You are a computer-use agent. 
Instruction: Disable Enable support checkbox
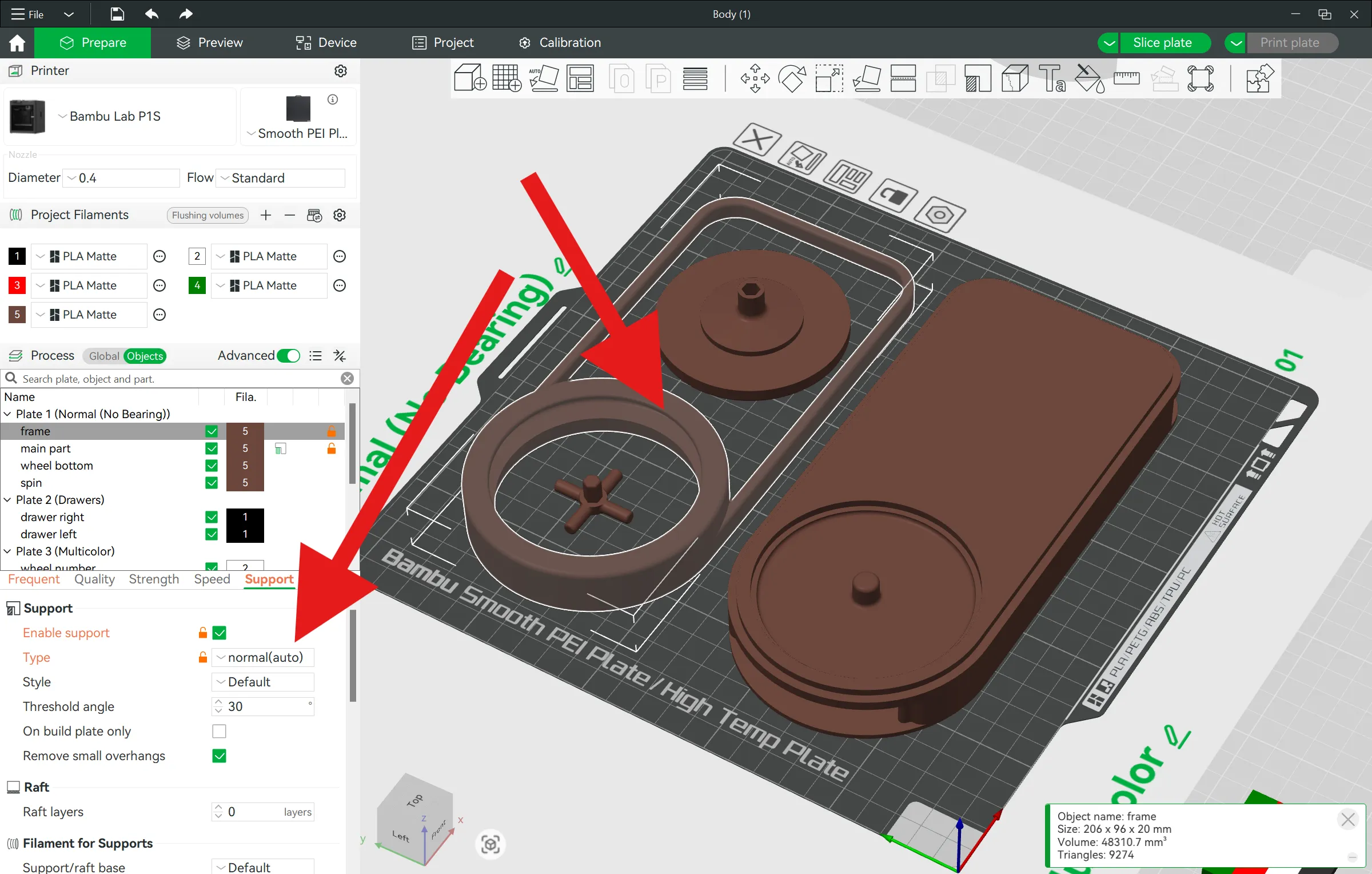220,633
